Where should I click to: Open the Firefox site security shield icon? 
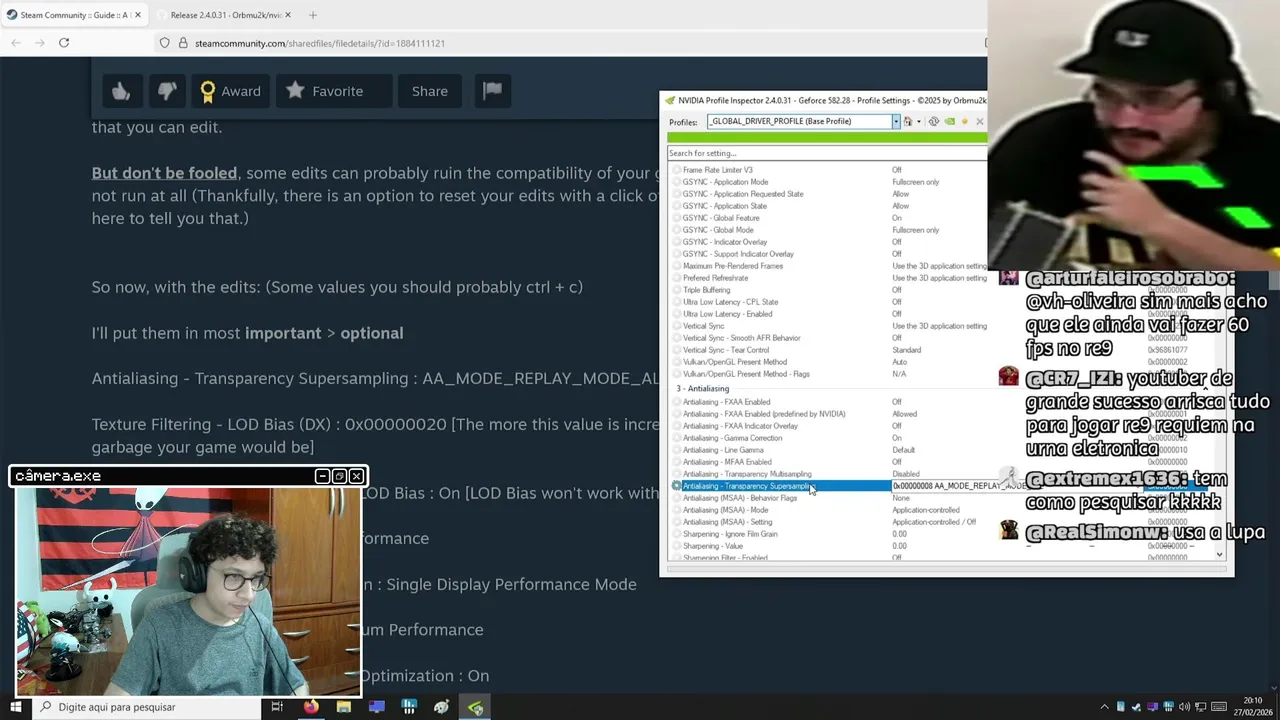pyautogui.click(x=165, y=43)
